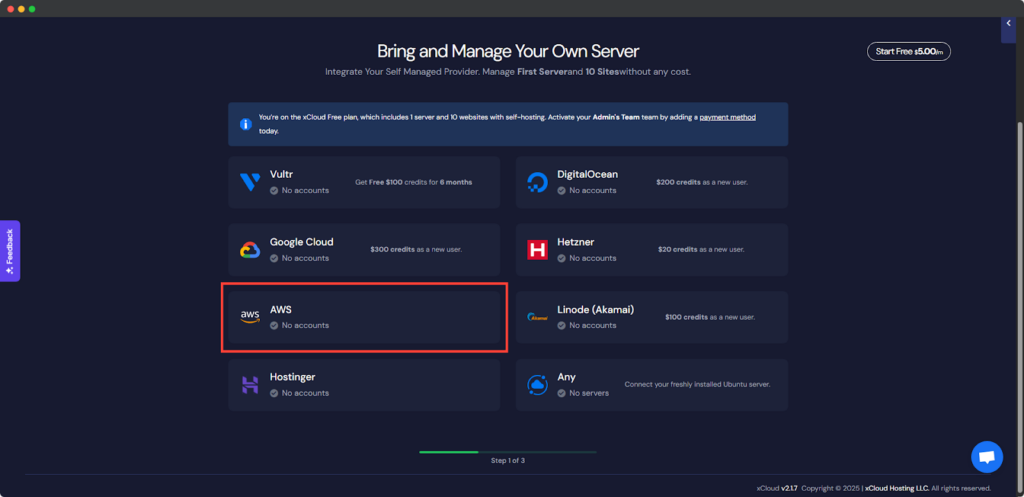1024x497 pixels.
Task: Select the Google Cloud logo icon
Action: [x=250, y=250]
